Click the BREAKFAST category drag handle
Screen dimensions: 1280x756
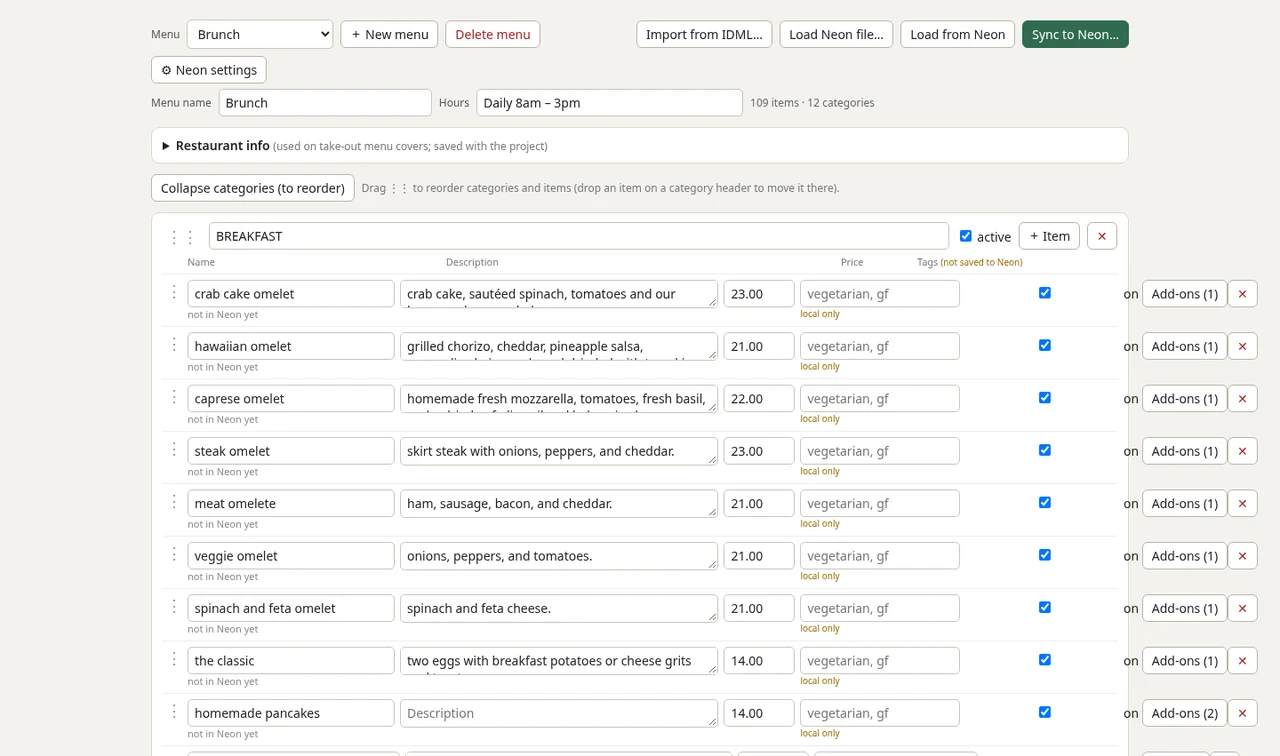click(182, 237)
